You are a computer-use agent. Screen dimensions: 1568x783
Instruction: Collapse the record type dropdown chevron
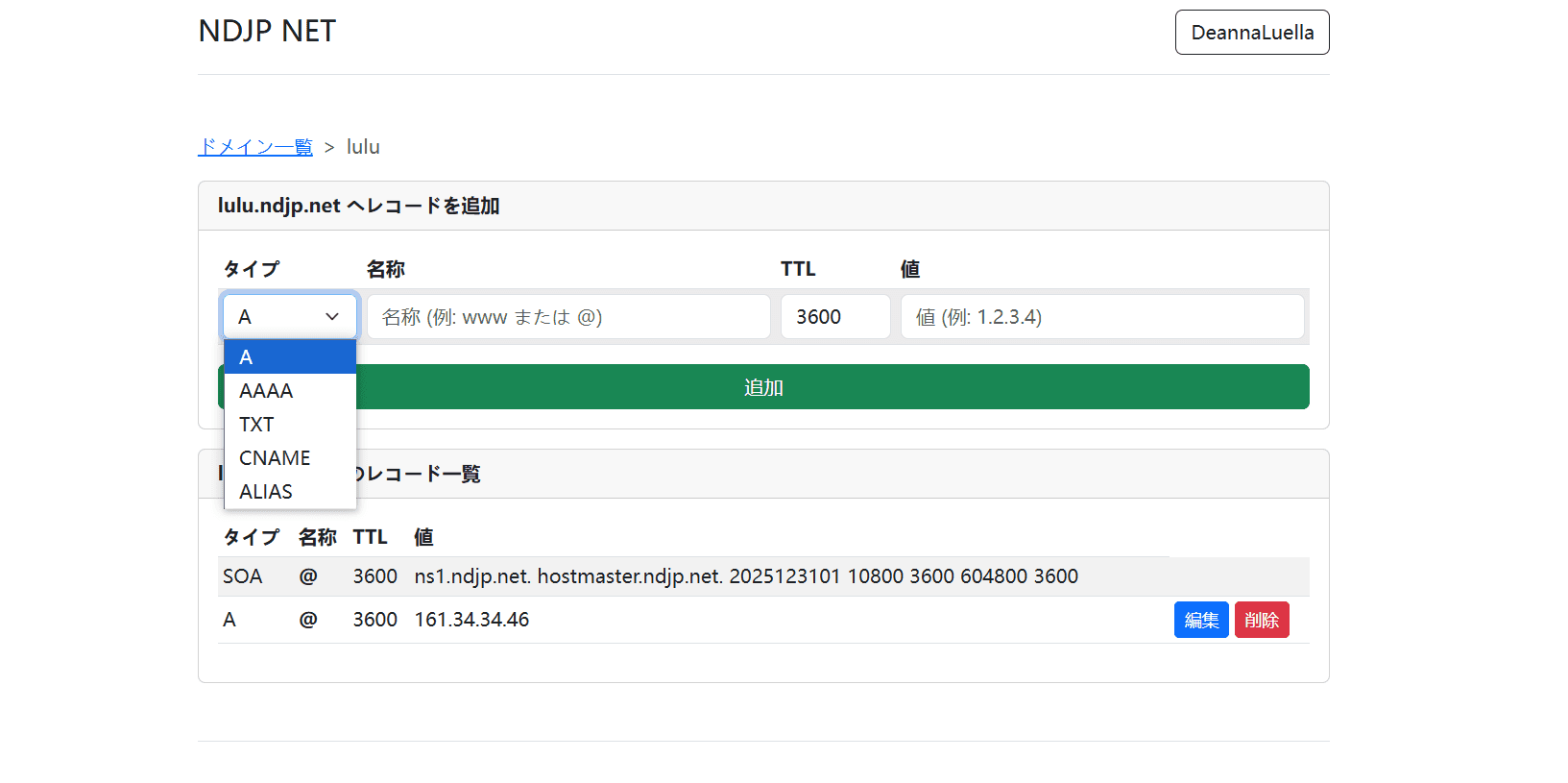click(332, 317)
